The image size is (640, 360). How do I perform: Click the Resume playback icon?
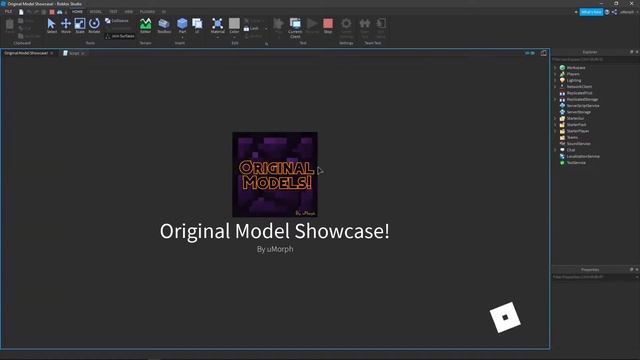coord(312,25)
